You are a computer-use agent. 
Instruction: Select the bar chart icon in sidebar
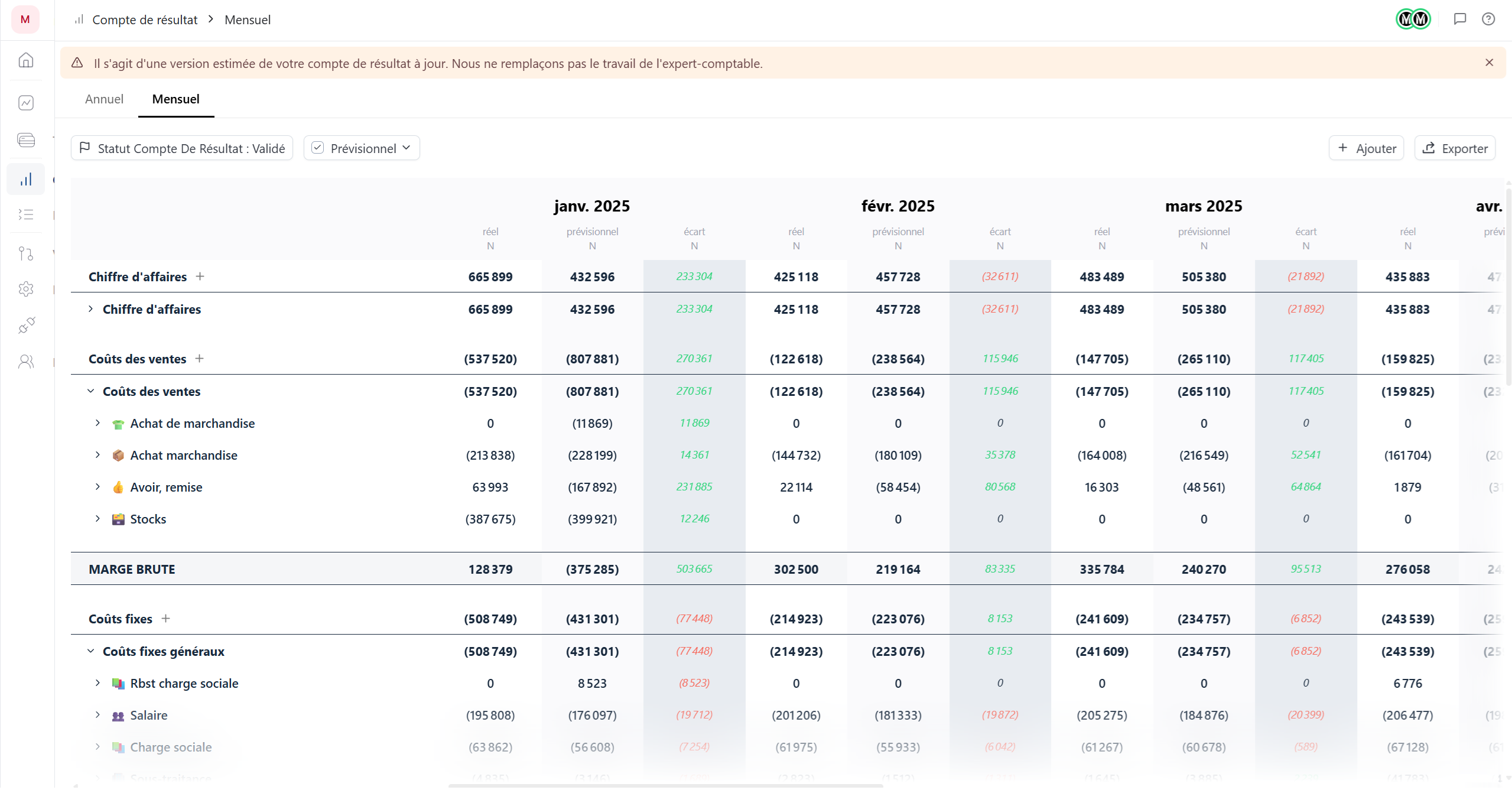(26, 180)
